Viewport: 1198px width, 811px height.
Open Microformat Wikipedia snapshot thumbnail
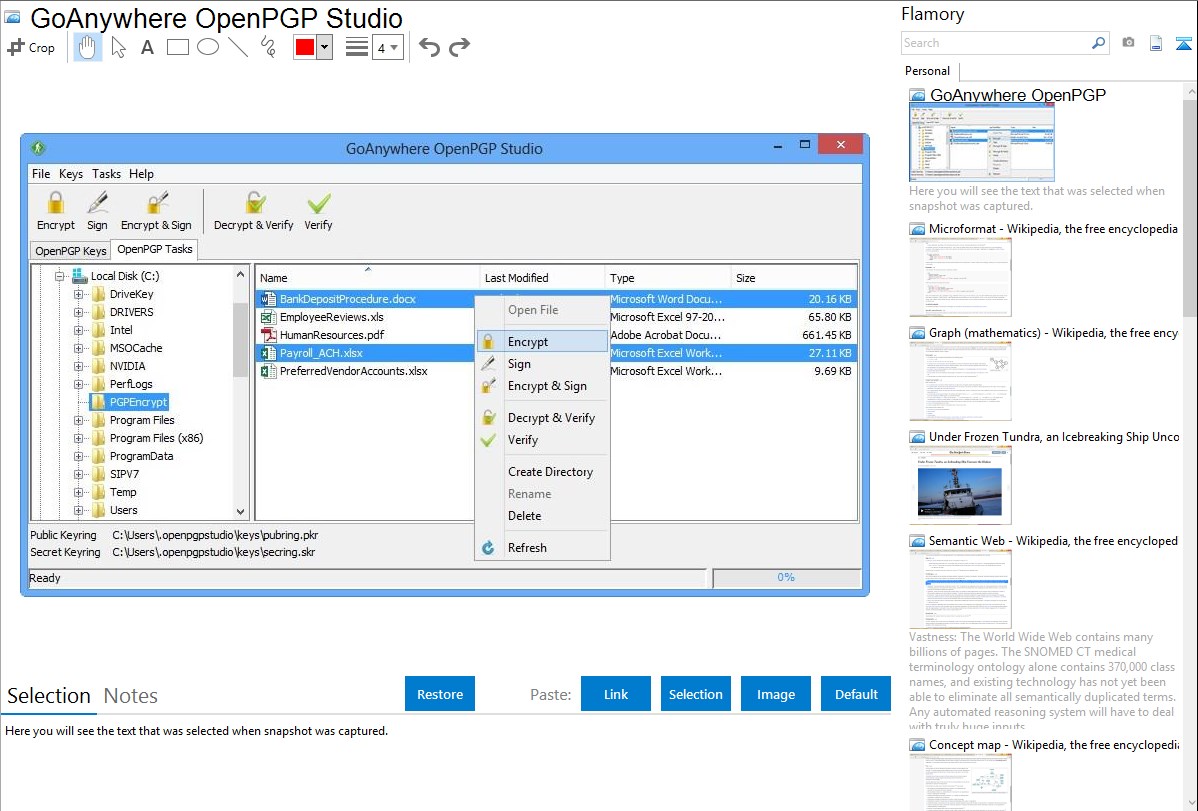(x=960, y=277)
